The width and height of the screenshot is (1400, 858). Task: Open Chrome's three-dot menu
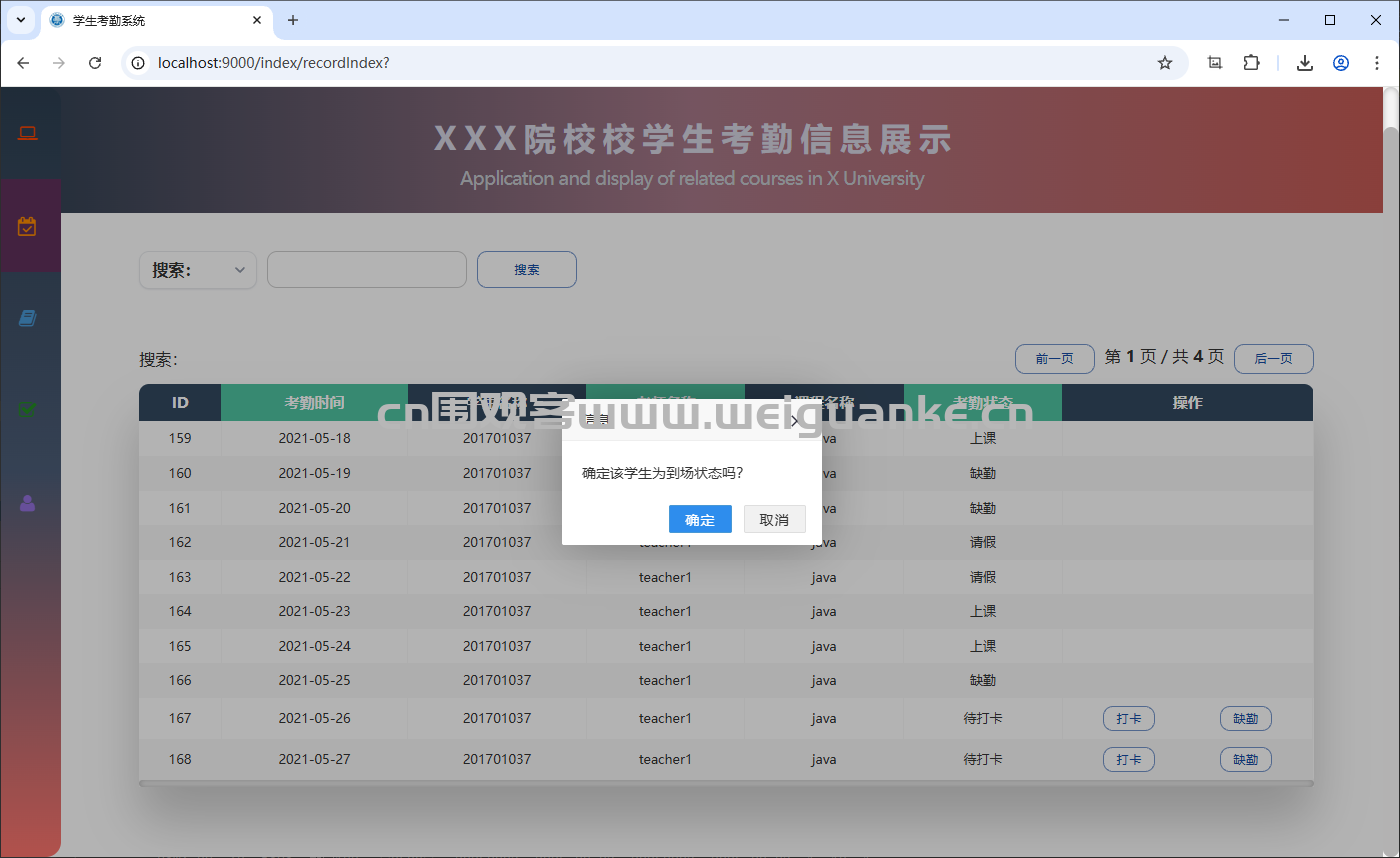[x=1376, y=63]
